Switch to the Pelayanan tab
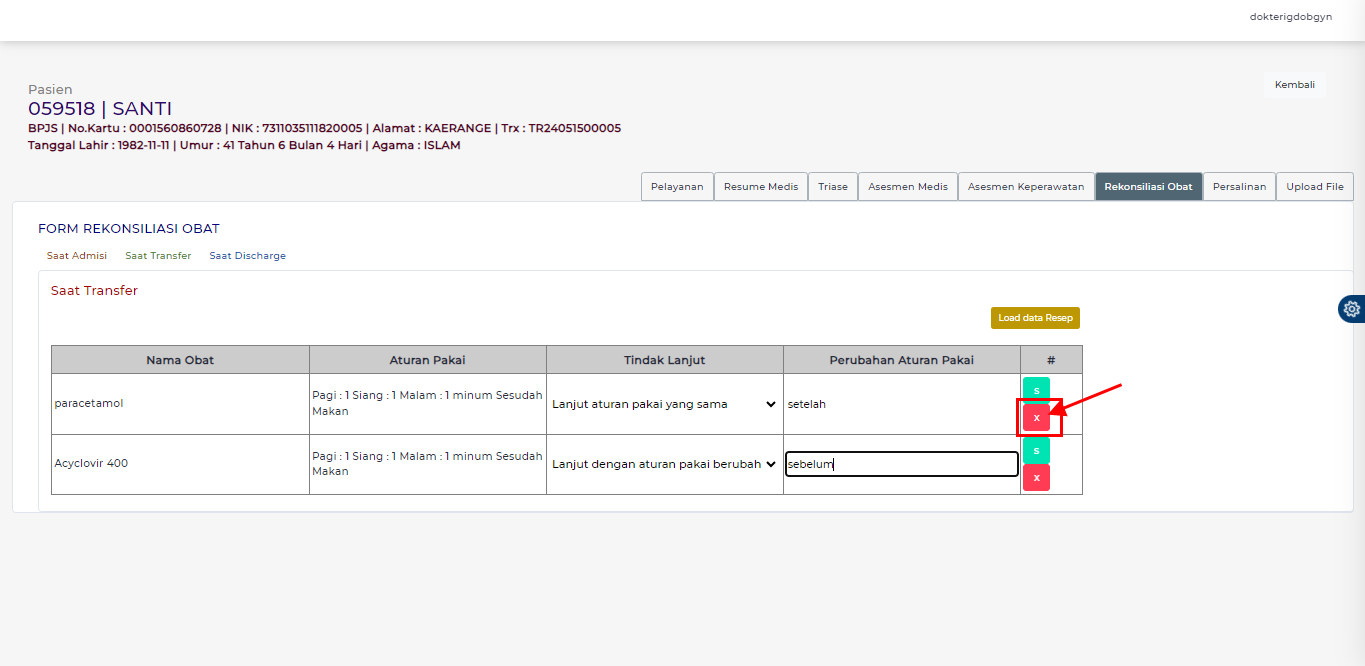 pos(677,187)
